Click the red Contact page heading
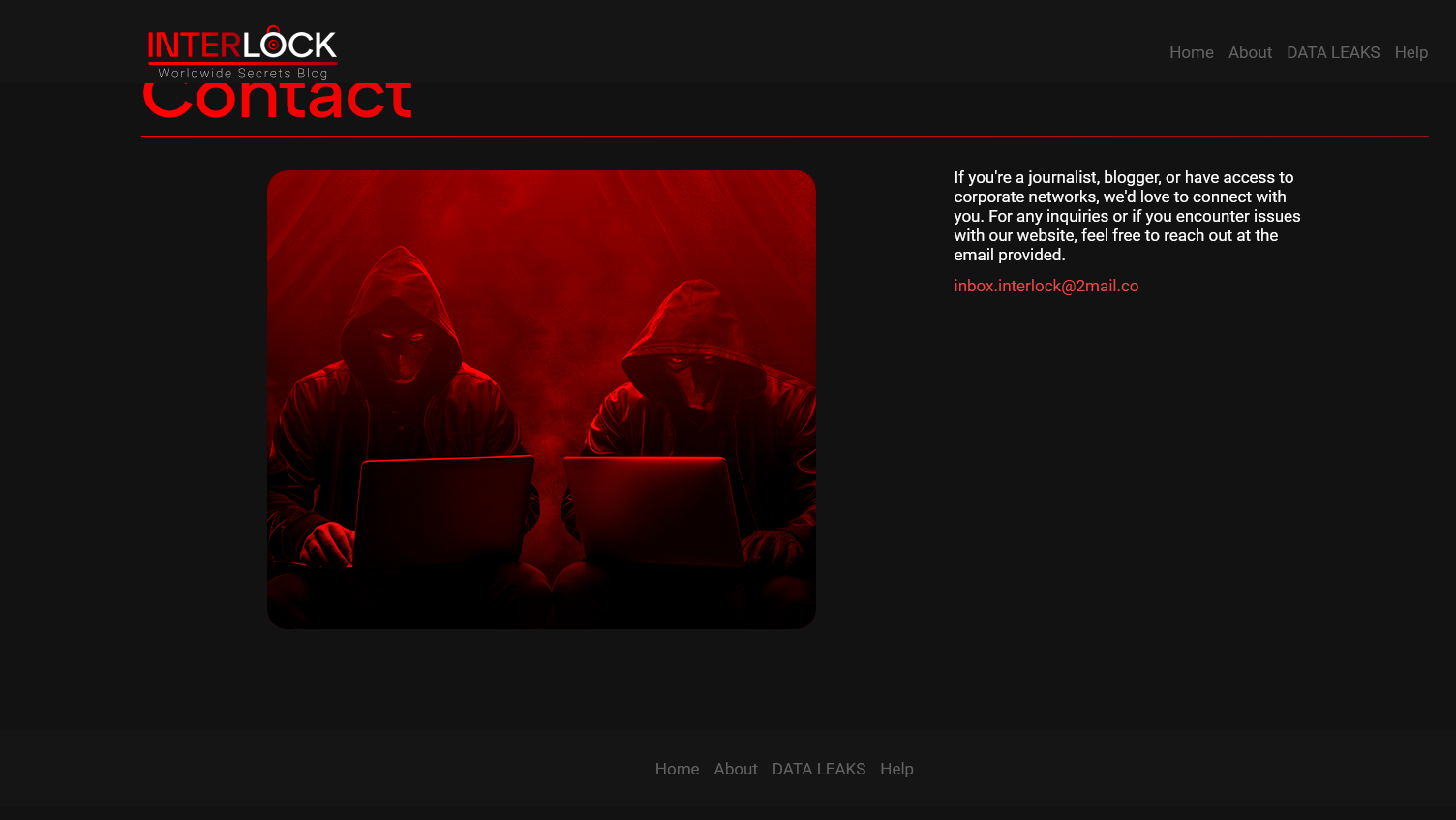The height and width of the screenshot is (820, 1456). (278, 101)
